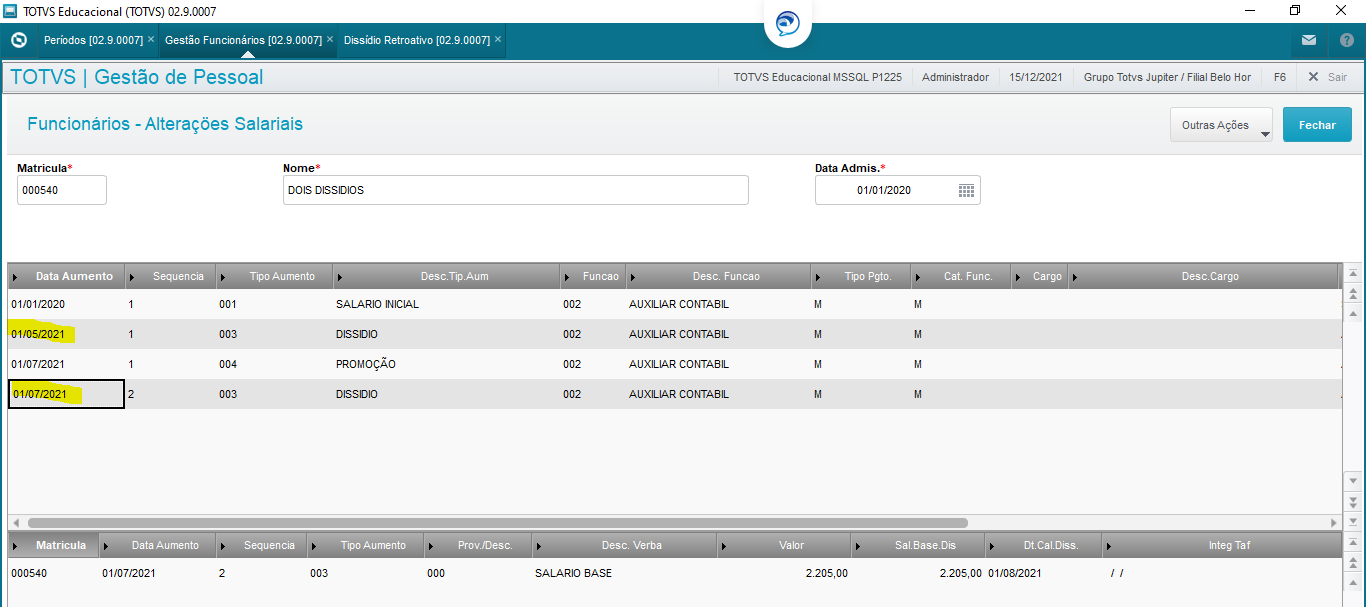The width and height of the screenshot is (1366, 607).
Task: Open the help question mark icon
Action: click(x=1346, y=40)
